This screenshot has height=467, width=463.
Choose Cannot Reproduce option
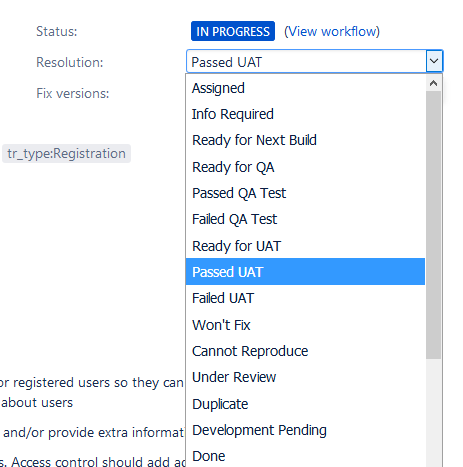305,351
